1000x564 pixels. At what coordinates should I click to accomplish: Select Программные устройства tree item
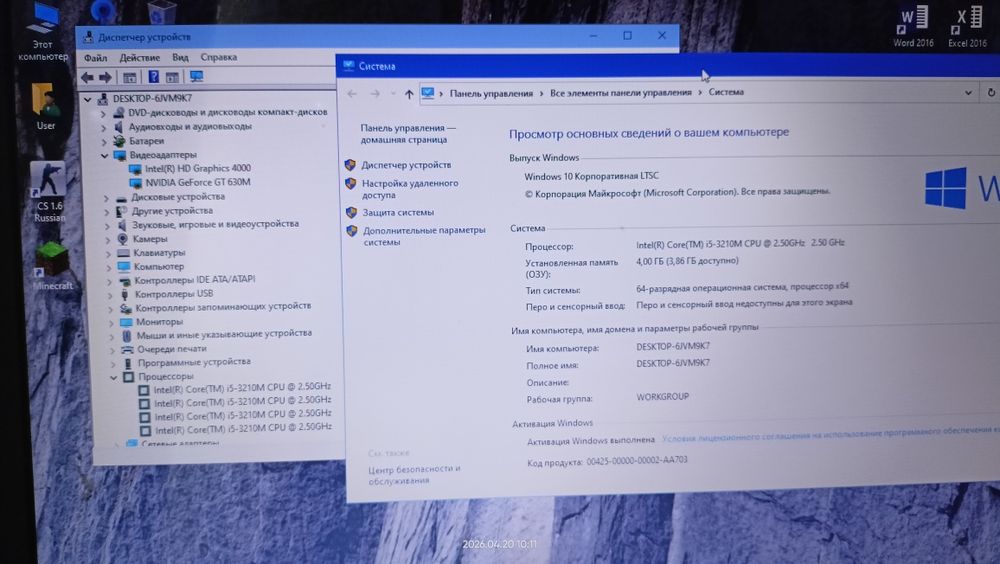pos(195,362)
